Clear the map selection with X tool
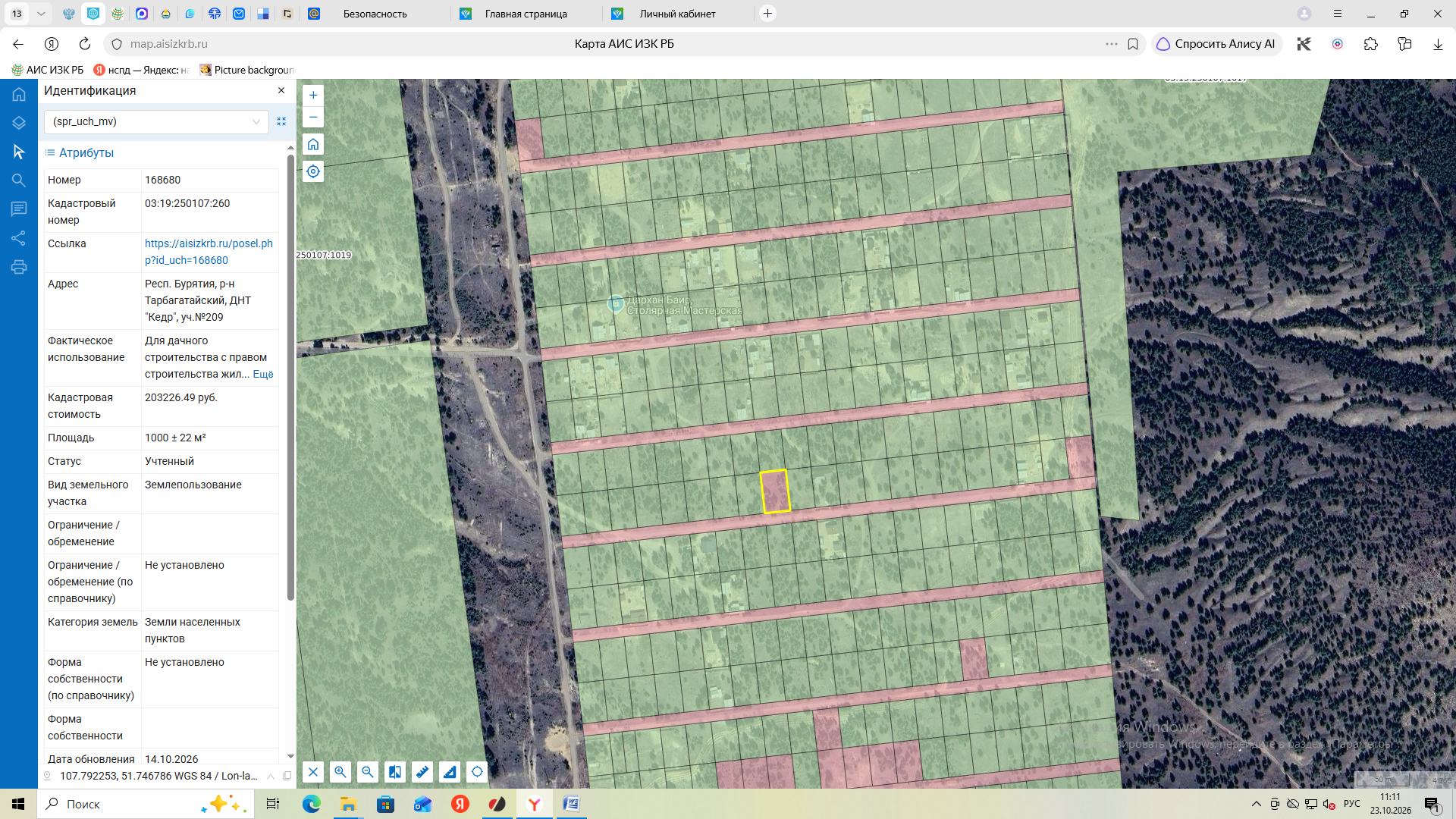This screenshot has height=819, width=1456. [313, 772]
